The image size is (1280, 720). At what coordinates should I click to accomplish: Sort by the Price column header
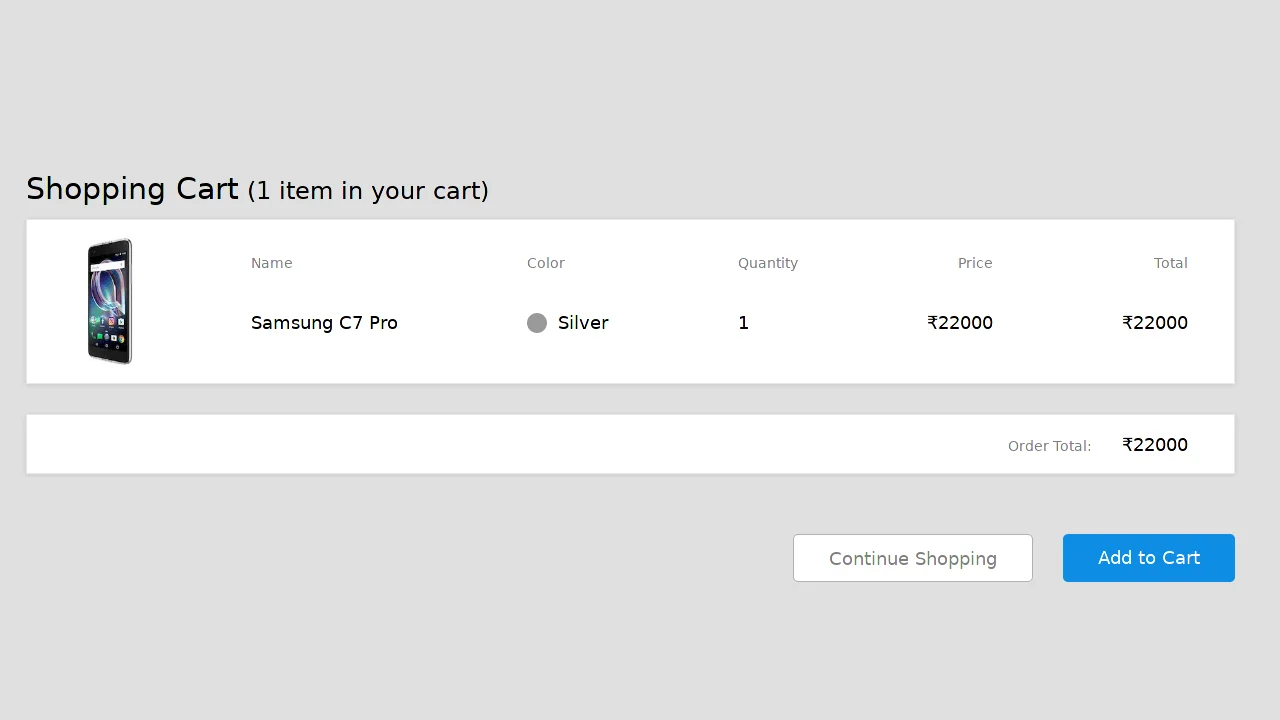[x=975, y=262]
